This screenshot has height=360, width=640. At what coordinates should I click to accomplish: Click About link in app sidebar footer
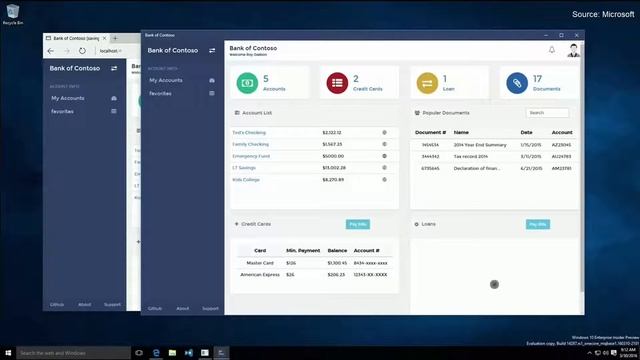tap(182, 309)
